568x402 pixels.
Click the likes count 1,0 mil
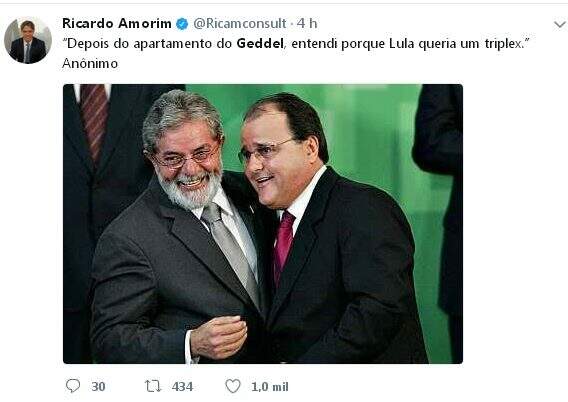[270, 386]
